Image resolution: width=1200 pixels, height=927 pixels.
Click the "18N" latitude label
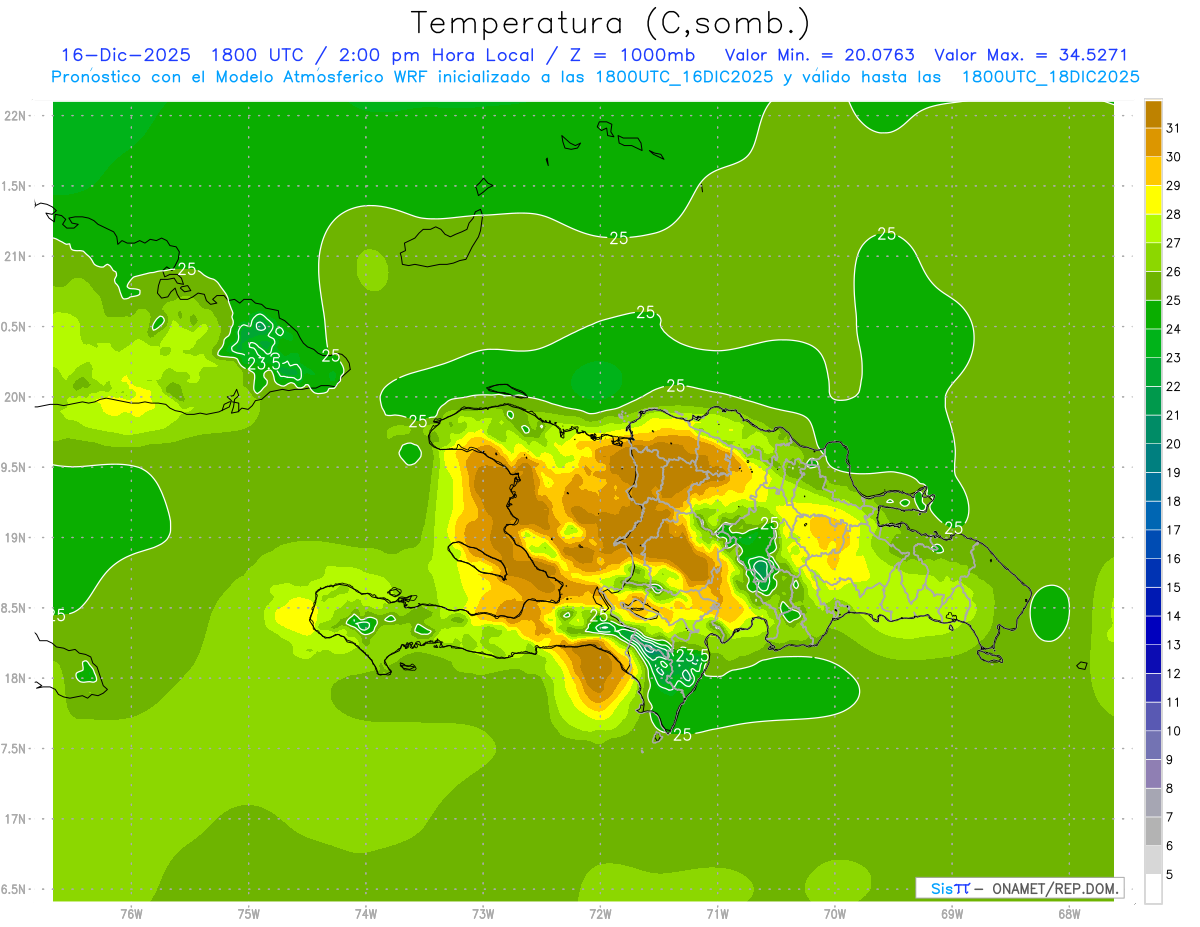click(x=16, y=678)
